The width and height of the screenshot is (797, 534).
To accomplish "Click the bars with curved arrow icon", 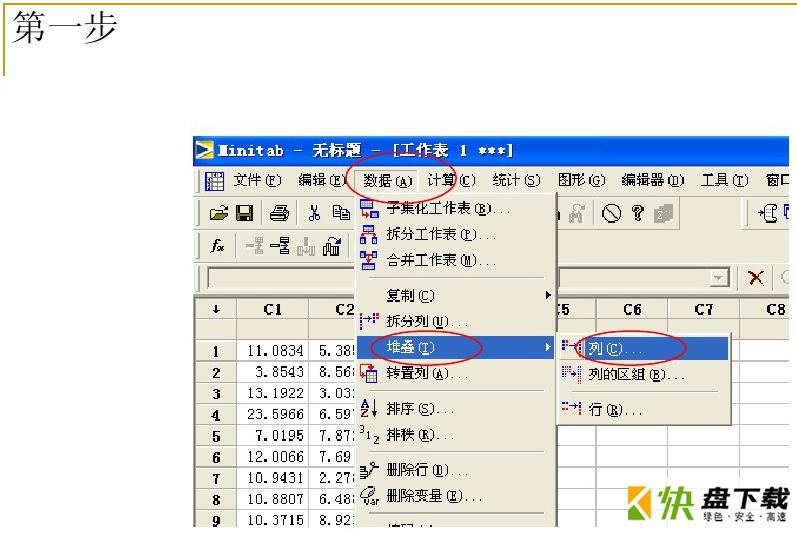I will 331,246.
